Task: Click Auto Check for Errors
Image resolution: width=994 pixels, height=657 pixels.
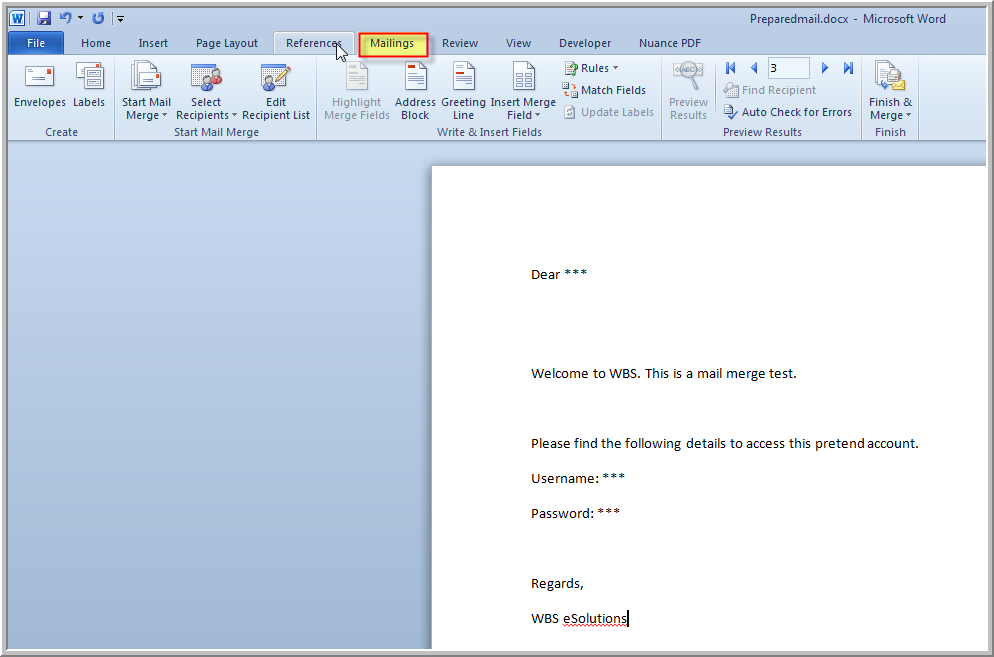Action: (x=788, y=112)
